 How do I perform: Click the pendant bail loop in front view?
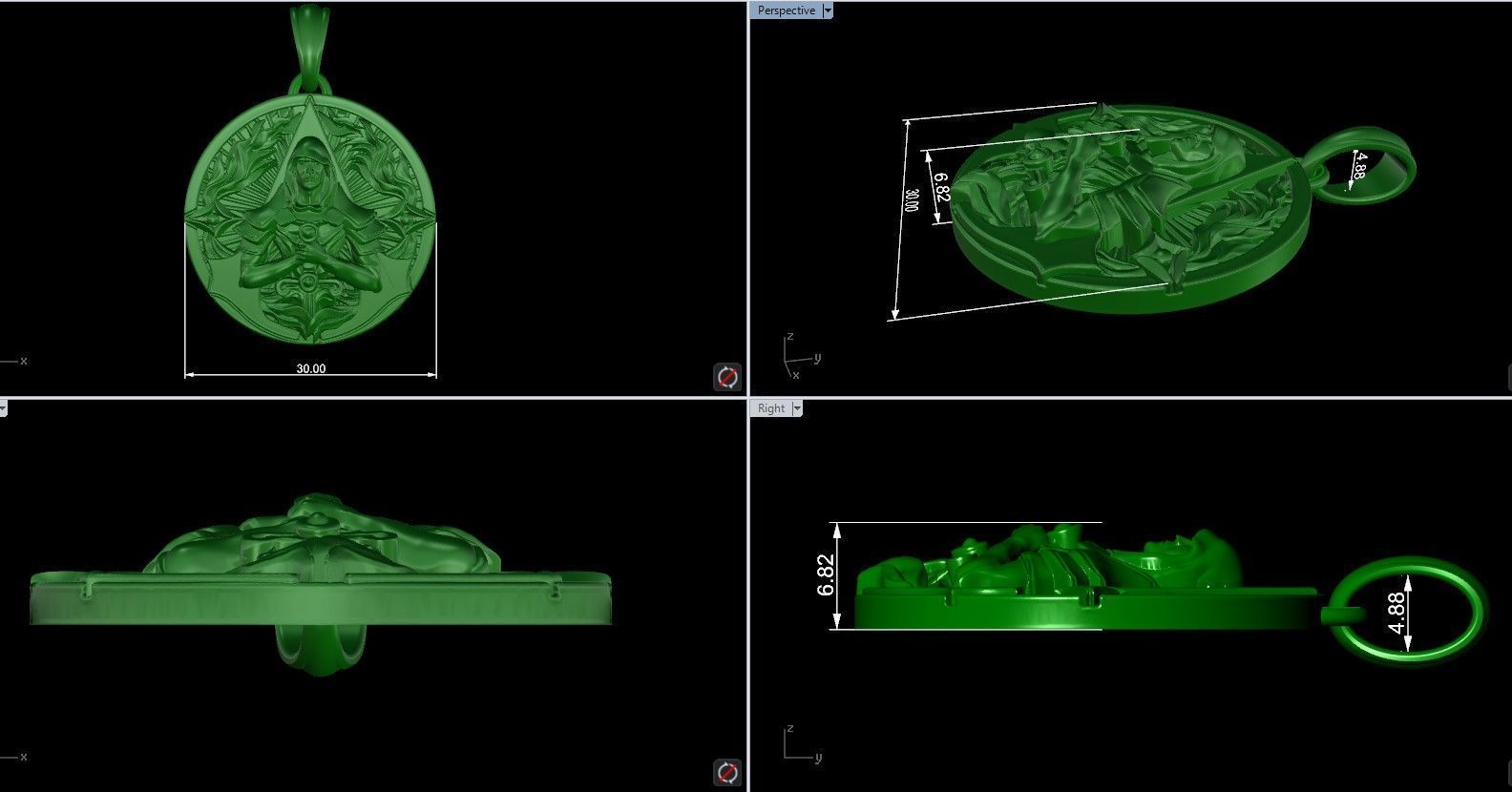[x=311, y=46]
